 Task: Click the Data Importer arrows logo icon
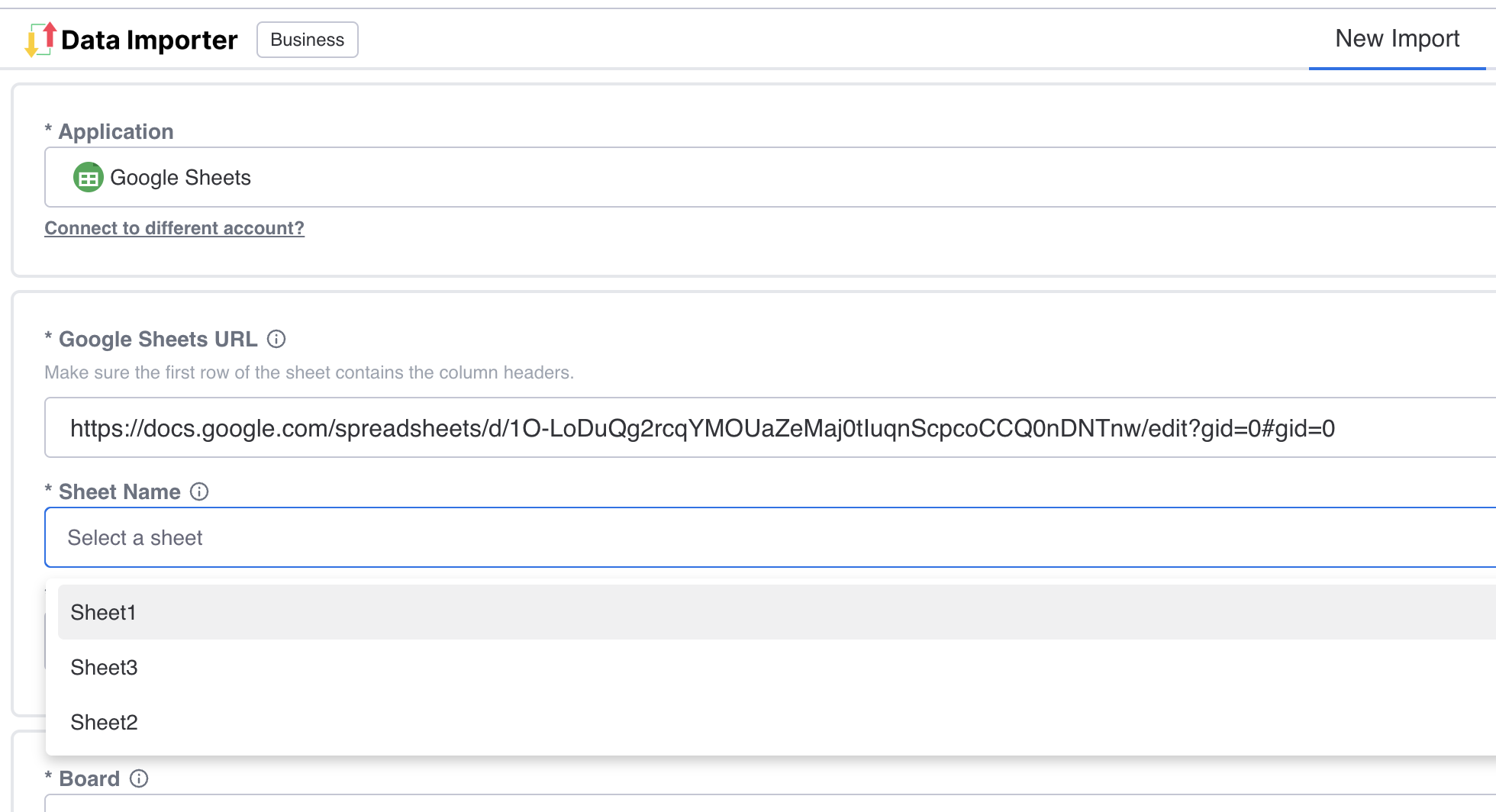click(x=40, y=40)
